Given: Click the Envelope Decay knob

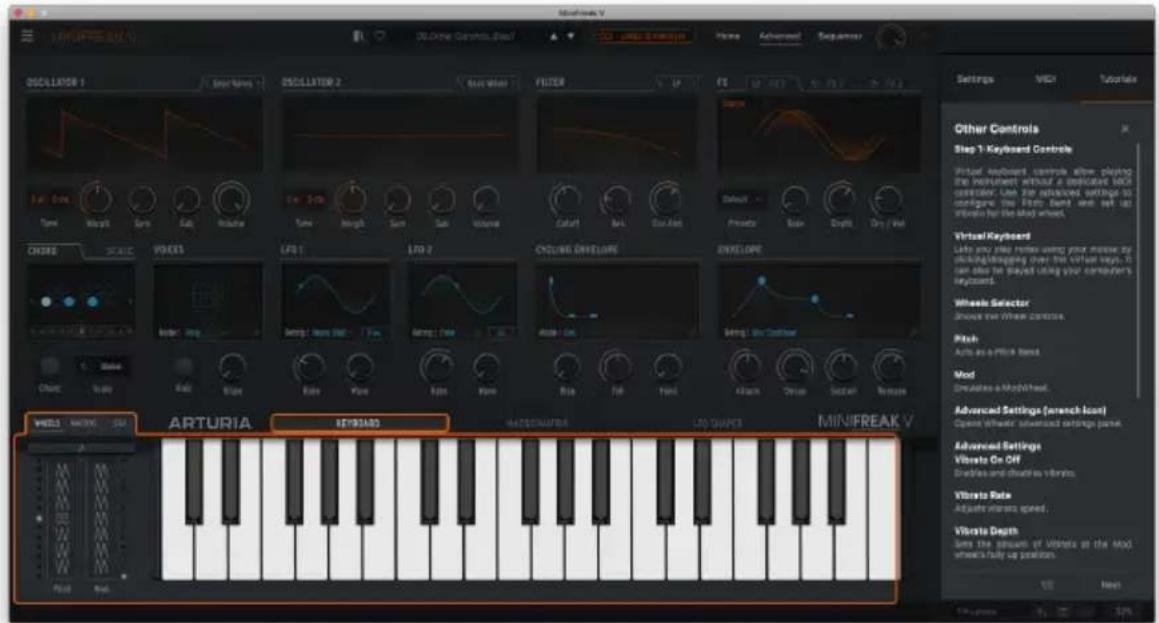Looking at the screenshot, I should click(x=795, y=367).
